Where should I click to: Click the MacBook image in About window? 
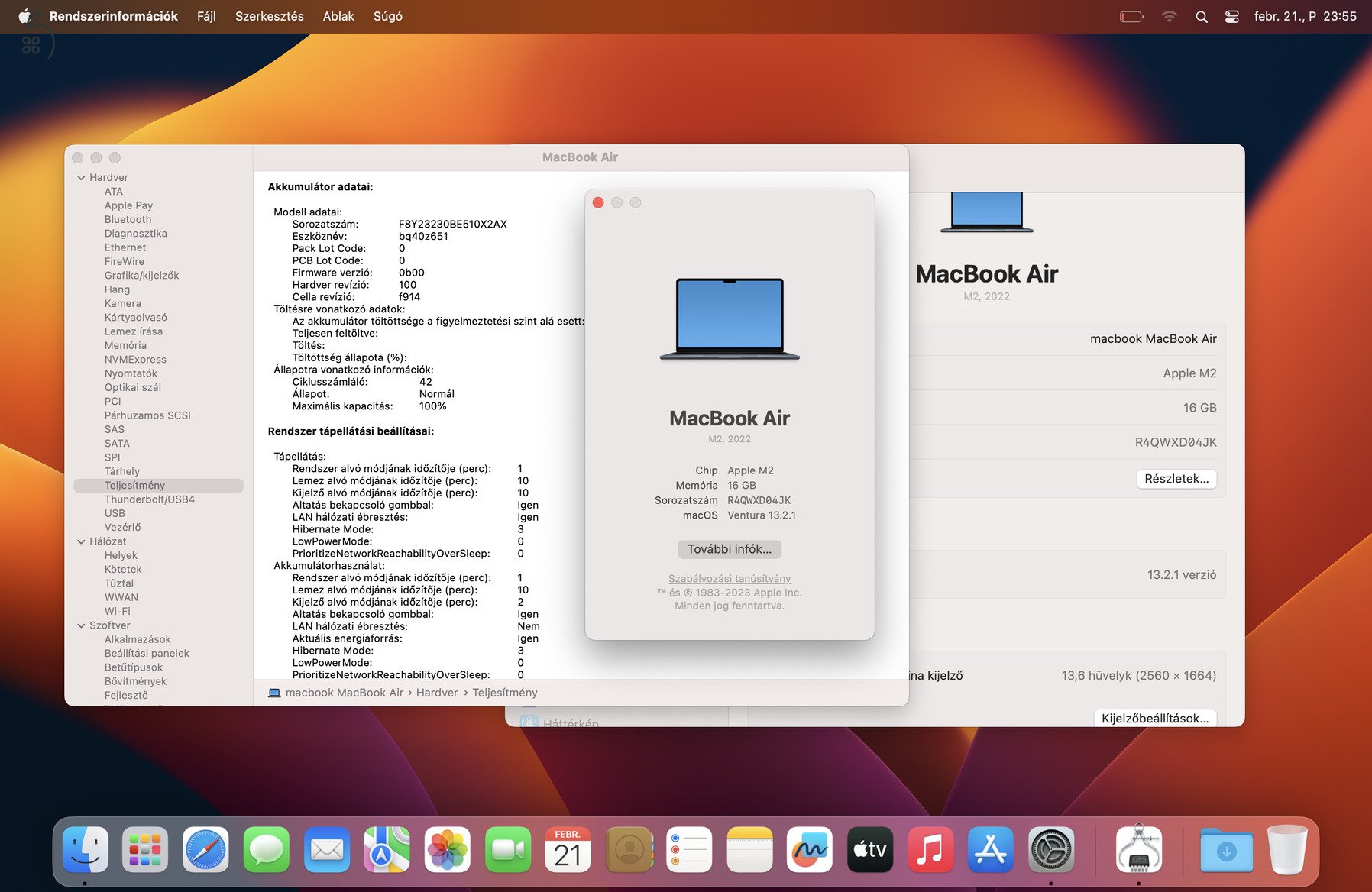point(730,318)
